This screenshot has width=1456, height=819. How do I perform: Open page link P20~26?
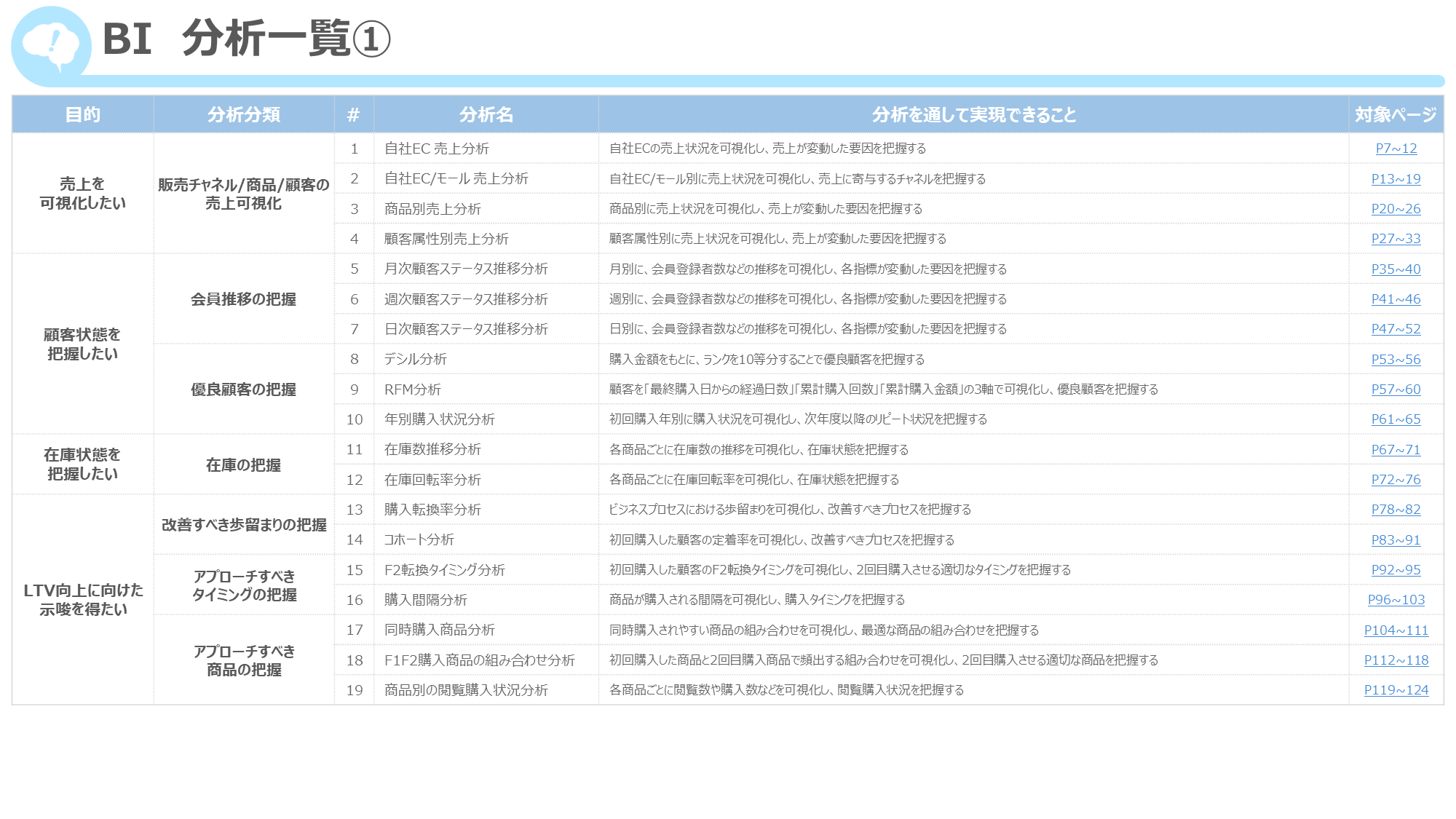click(x=1396, y=209)
